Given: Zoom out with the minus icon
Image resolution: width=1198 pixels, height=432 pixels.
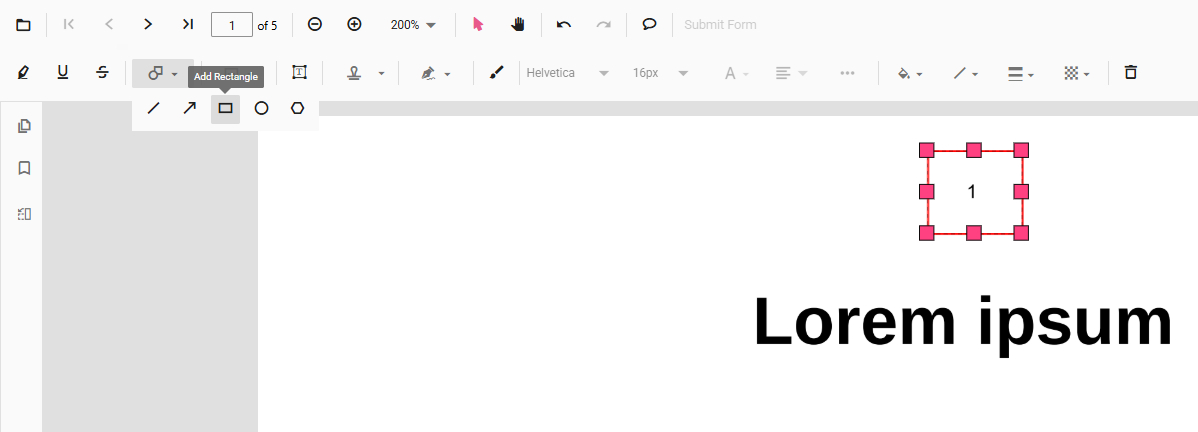Looking at the screenshot, I should click(x=315, y=25).
